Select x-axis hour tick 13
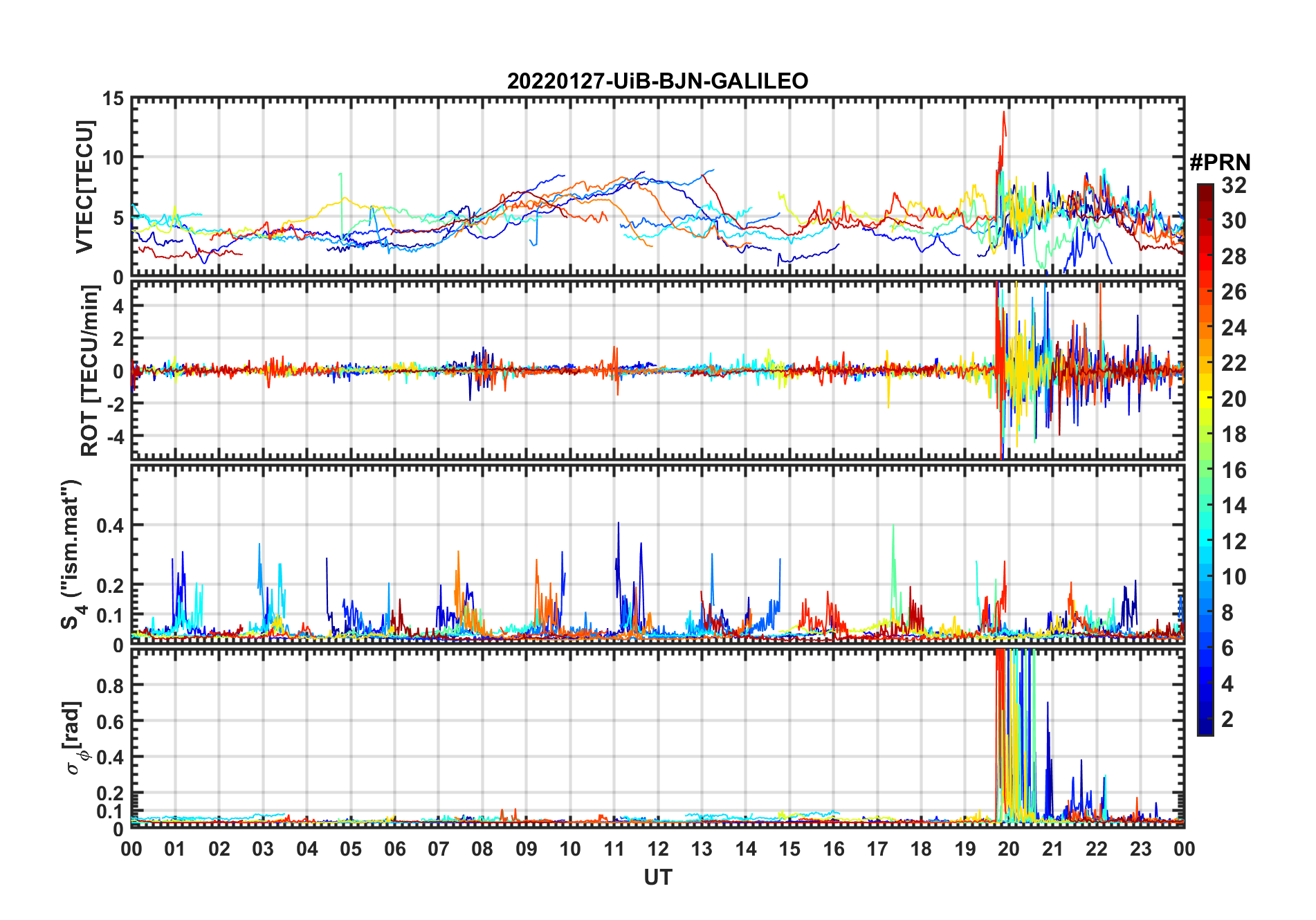The image size is (1316, 920). coord(702,849)
